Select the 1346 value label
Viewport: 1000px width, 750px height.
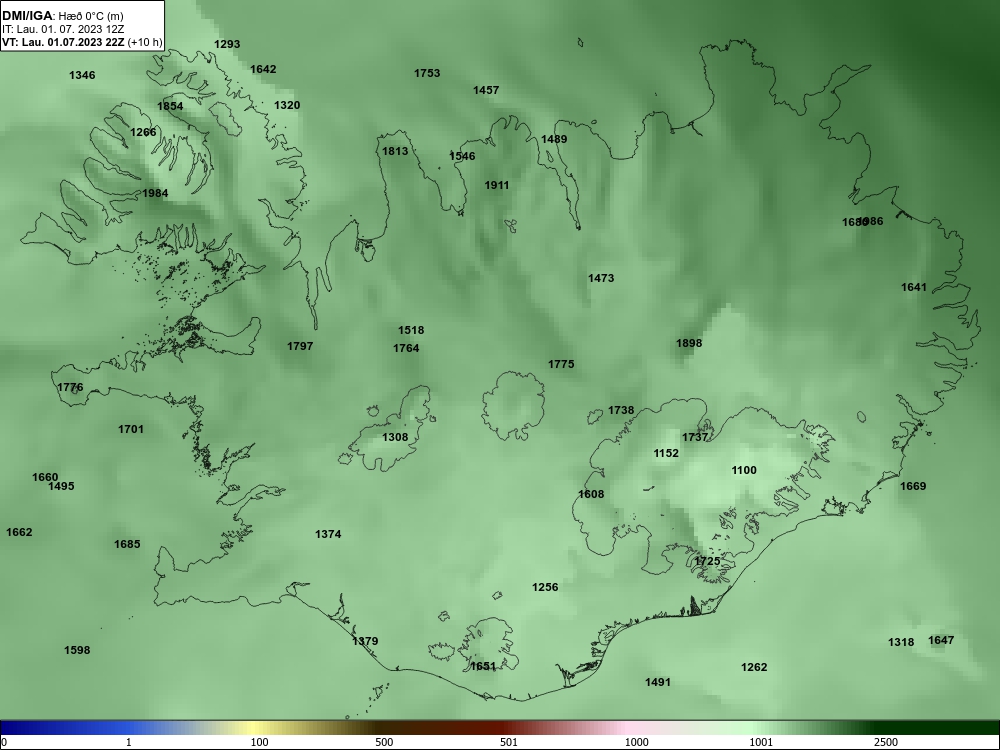click(x=82, y=75)
